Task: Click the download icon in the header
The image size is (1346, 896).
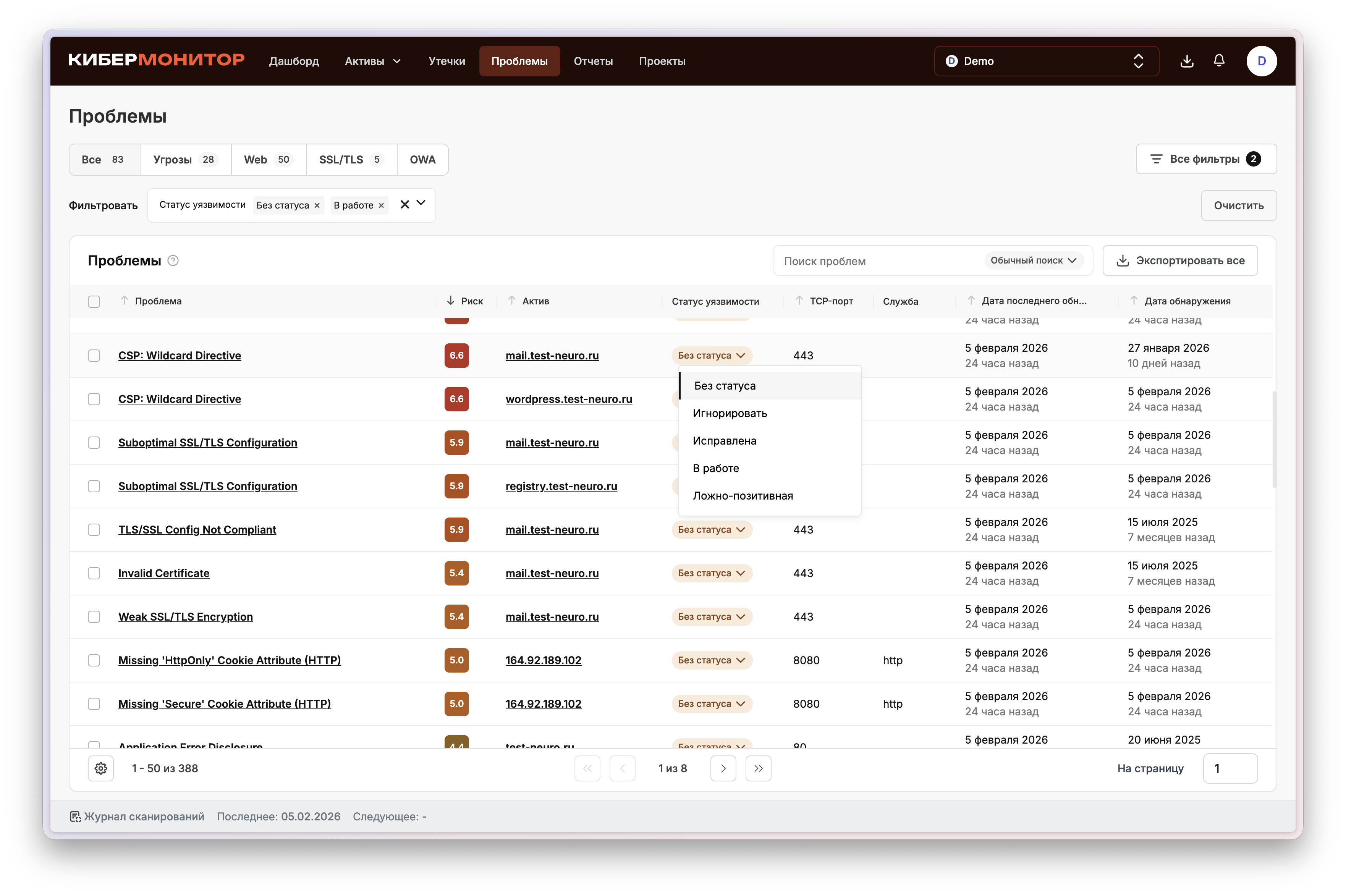Action: 1187,61
